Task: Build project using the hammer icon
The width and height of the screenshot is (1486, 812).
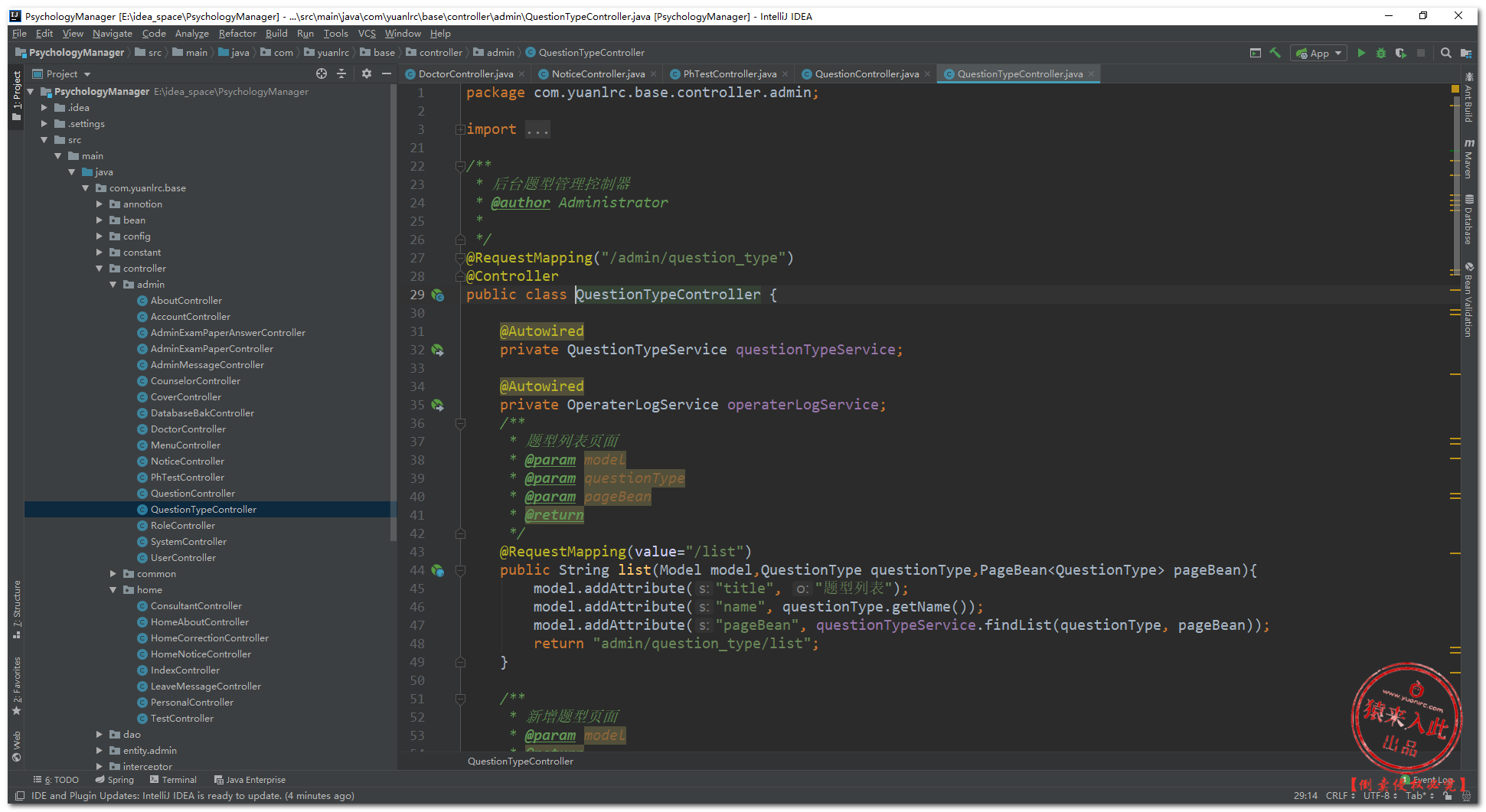Action: pyautogui.click(x=1275, y=53)
